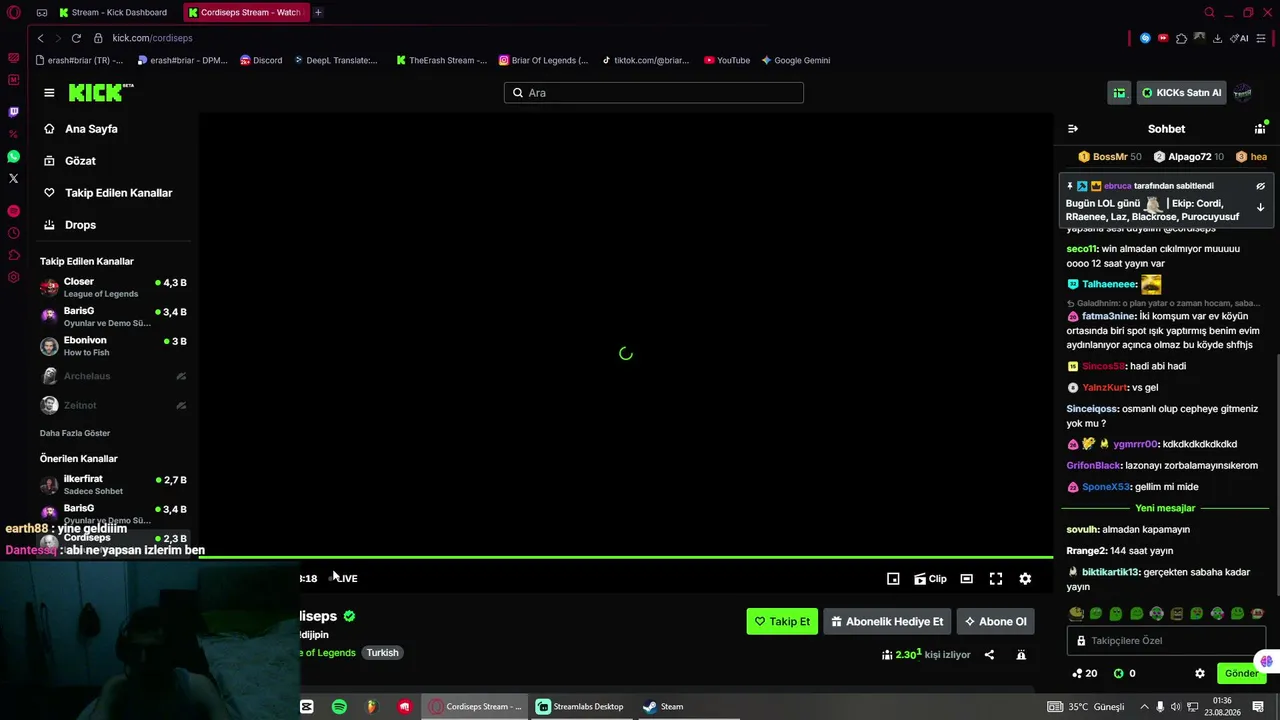Screen dimensions: 1280x720
Task: Open the Kick hamburger menu
Action: pos(49,93)
